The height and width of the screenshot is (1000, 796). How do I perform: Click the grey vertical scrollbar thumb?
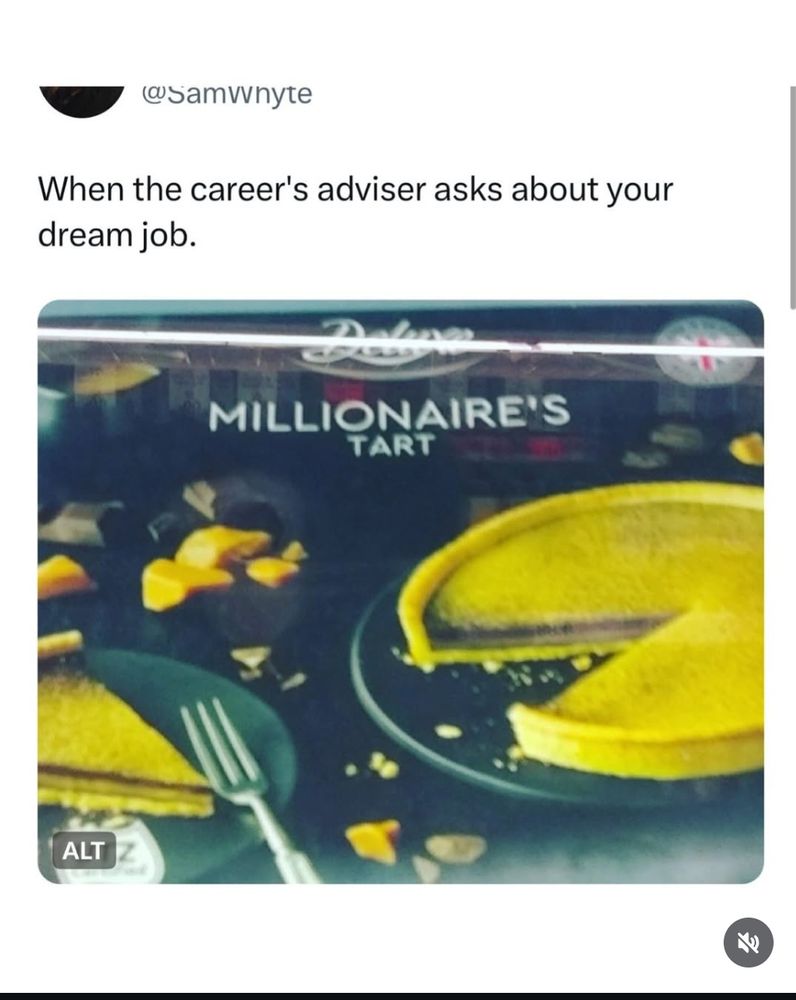[792, 198]
